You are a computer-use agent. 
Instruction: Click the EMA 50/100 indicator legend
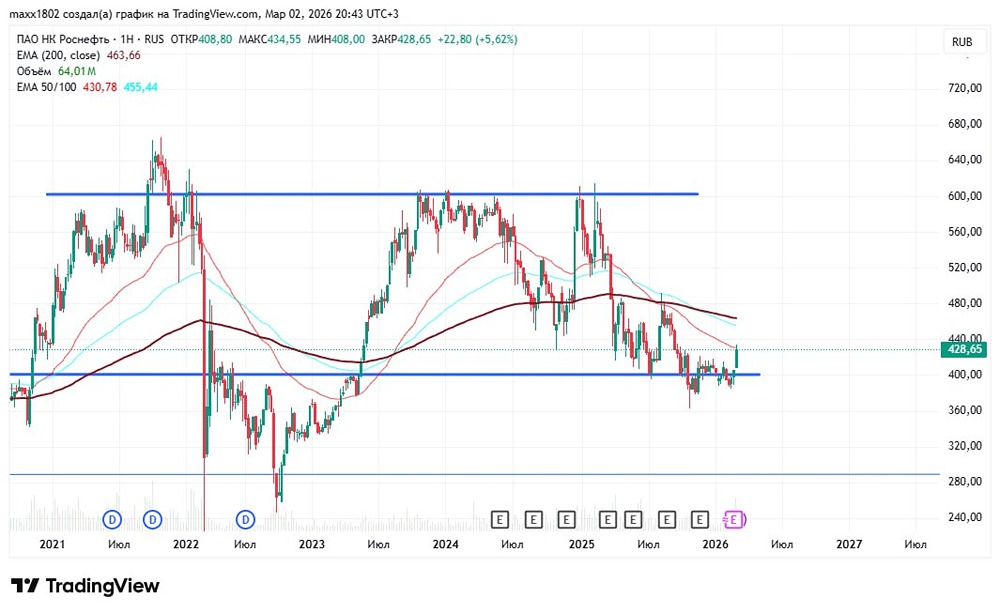[47, 87]
